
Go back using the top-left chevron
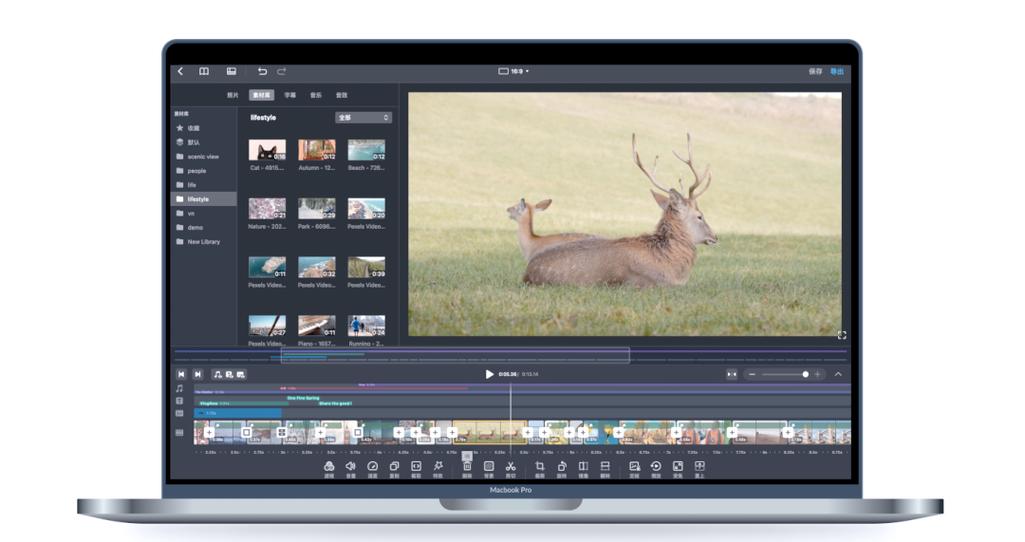(x=180, y=71)
